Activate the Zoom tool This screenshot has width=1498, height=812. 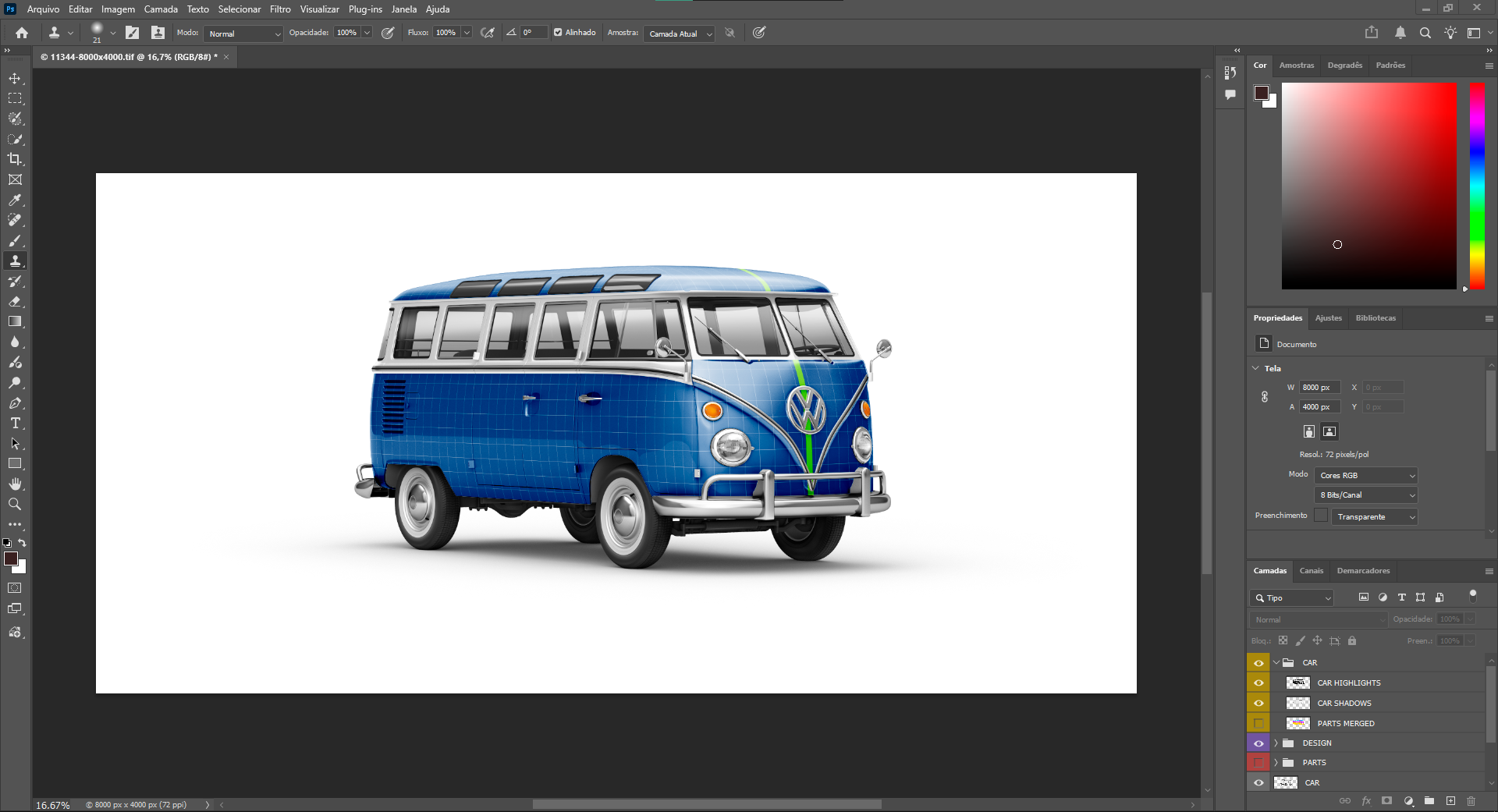(15, 505)
